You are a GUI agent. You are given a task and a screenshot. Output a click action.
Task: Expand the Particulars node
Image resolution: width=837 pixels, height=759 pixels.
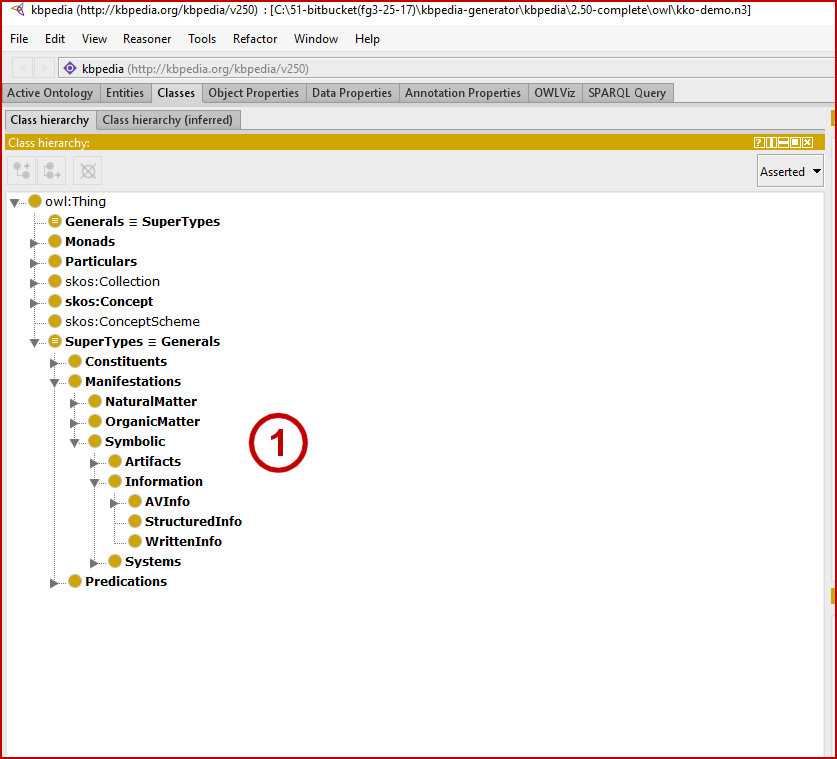pyautogui.click(x=34, y=263)
